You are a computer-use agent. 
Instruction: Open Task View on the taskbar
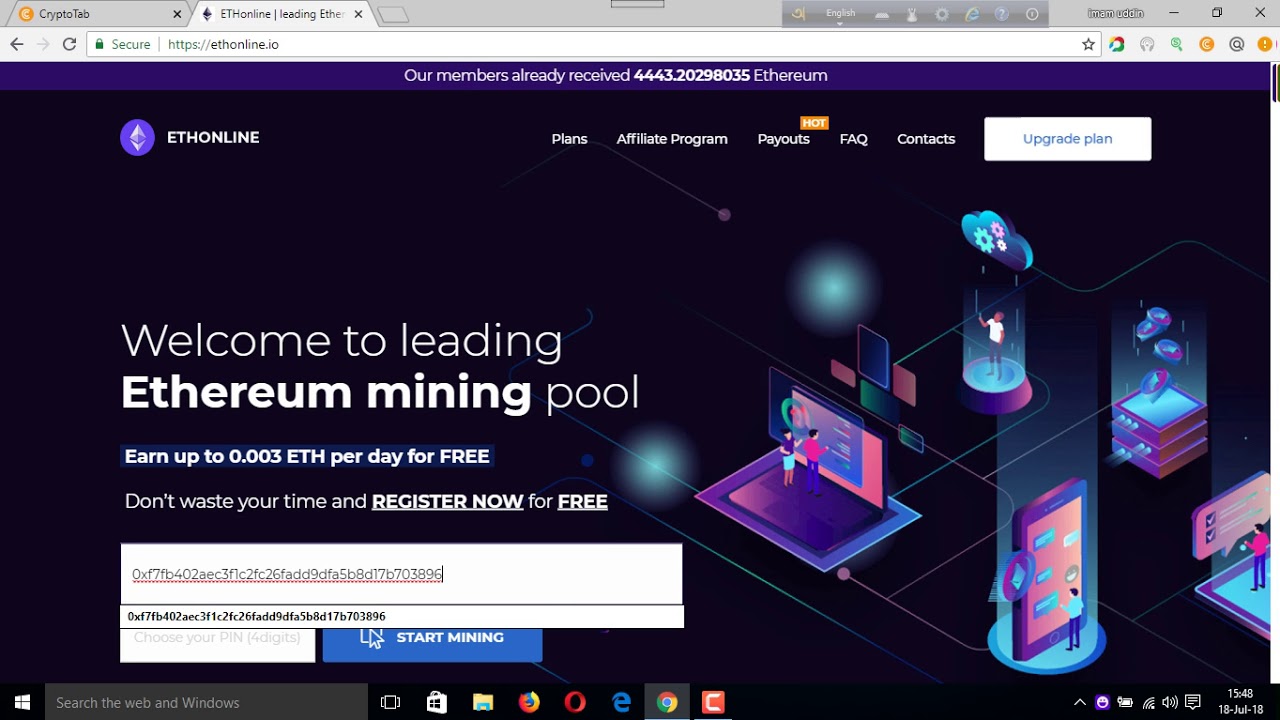(390, 702)
